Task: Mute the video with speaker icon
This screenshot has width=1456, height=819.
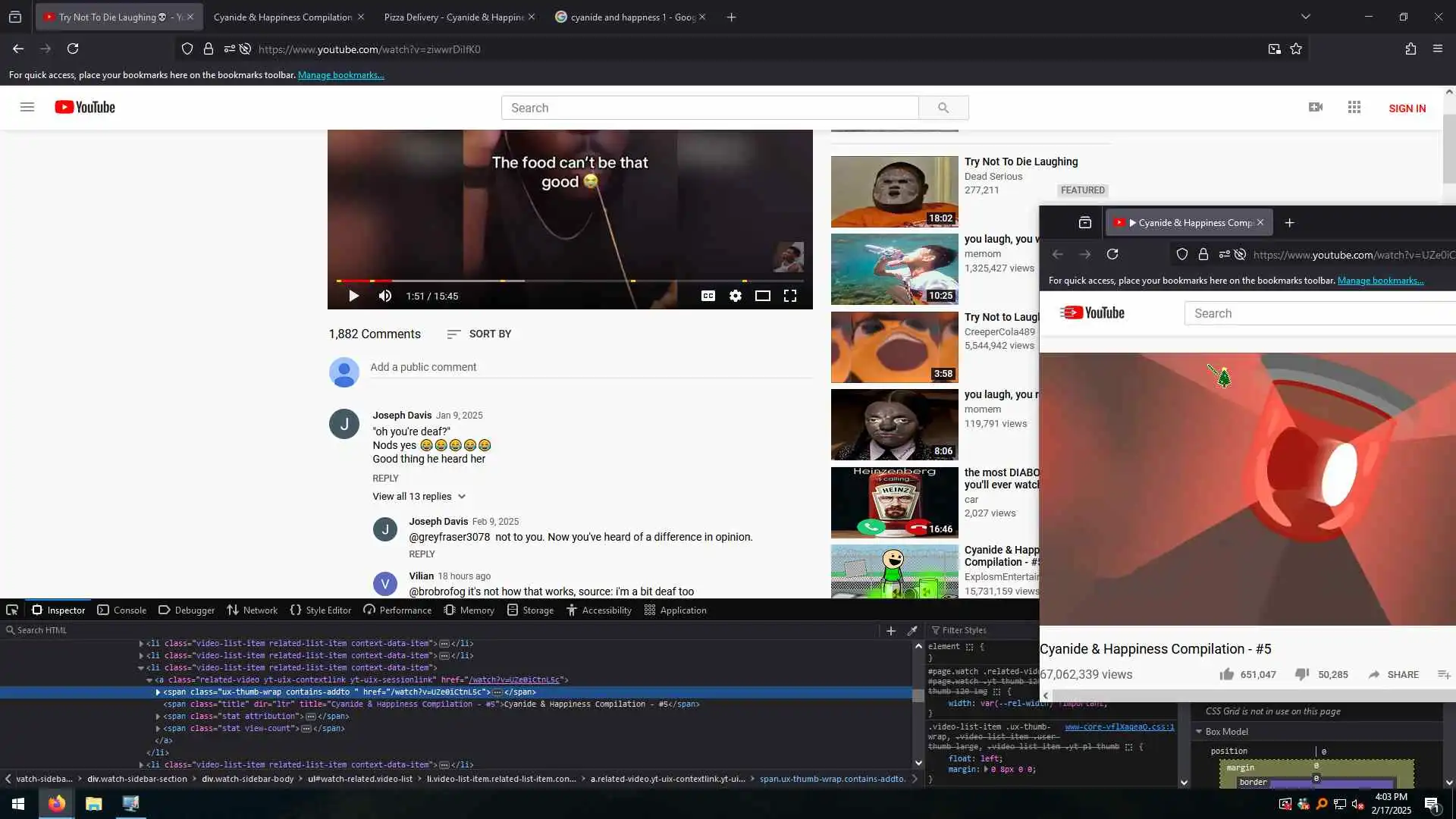Action: 385,296
